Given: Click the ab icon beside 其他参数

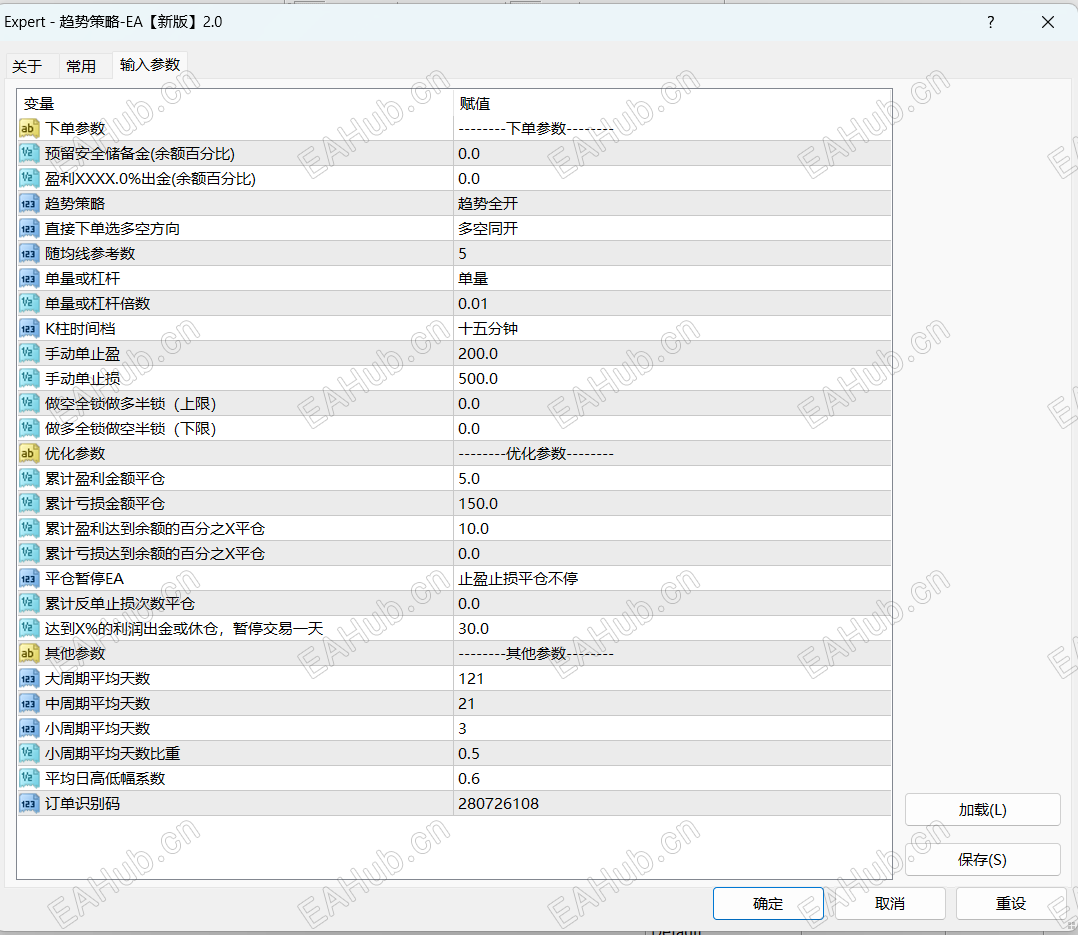Looking at the screenshot, I should coord(28,653).
